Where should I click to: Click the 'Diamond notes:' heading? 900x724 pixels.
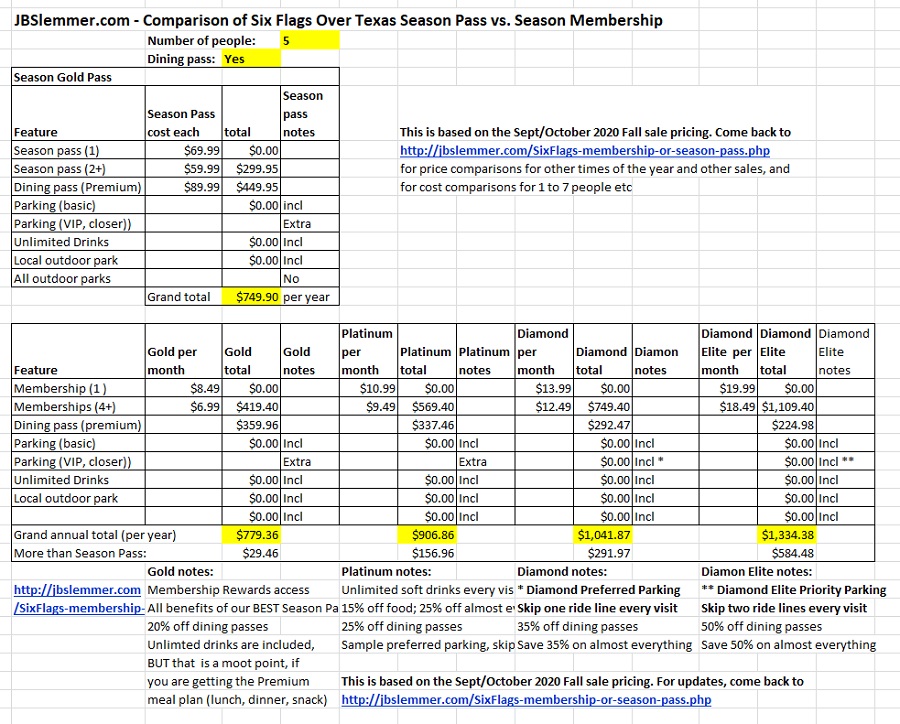(562, 571)
